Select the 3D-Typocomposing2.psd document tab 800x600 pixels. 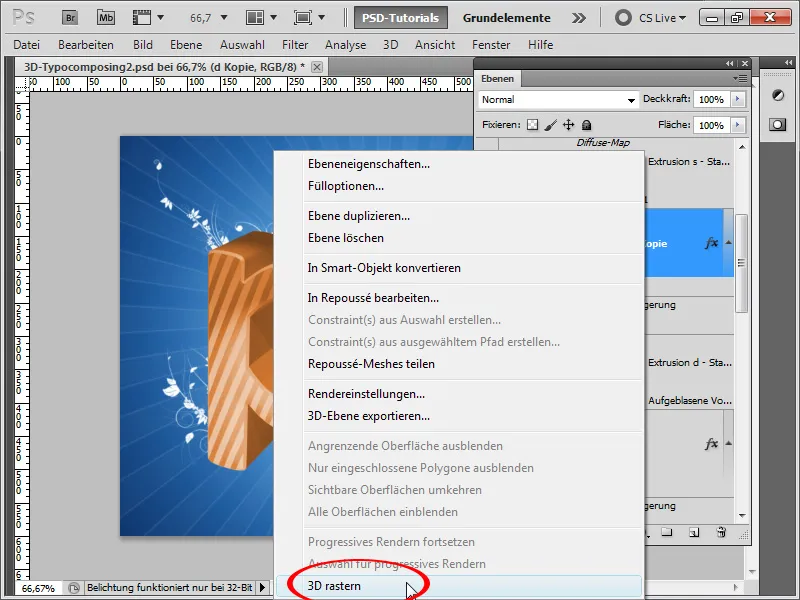click(x=164, y=67)
